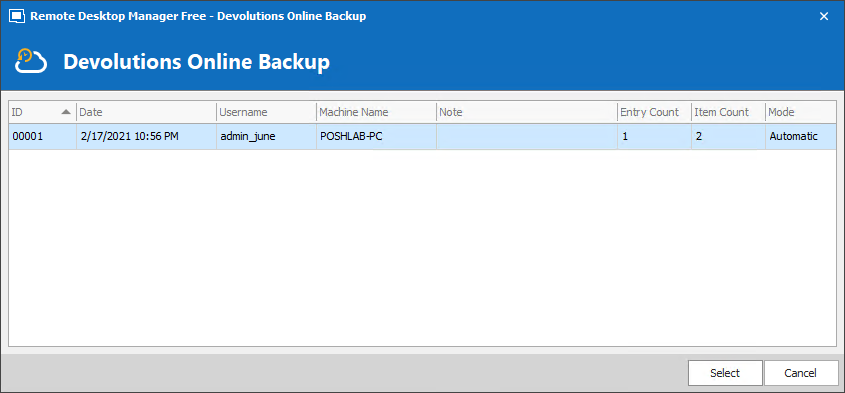Sort by the Note column header
The height and width of the screenshot is (393, 845).
coord(527,112)
